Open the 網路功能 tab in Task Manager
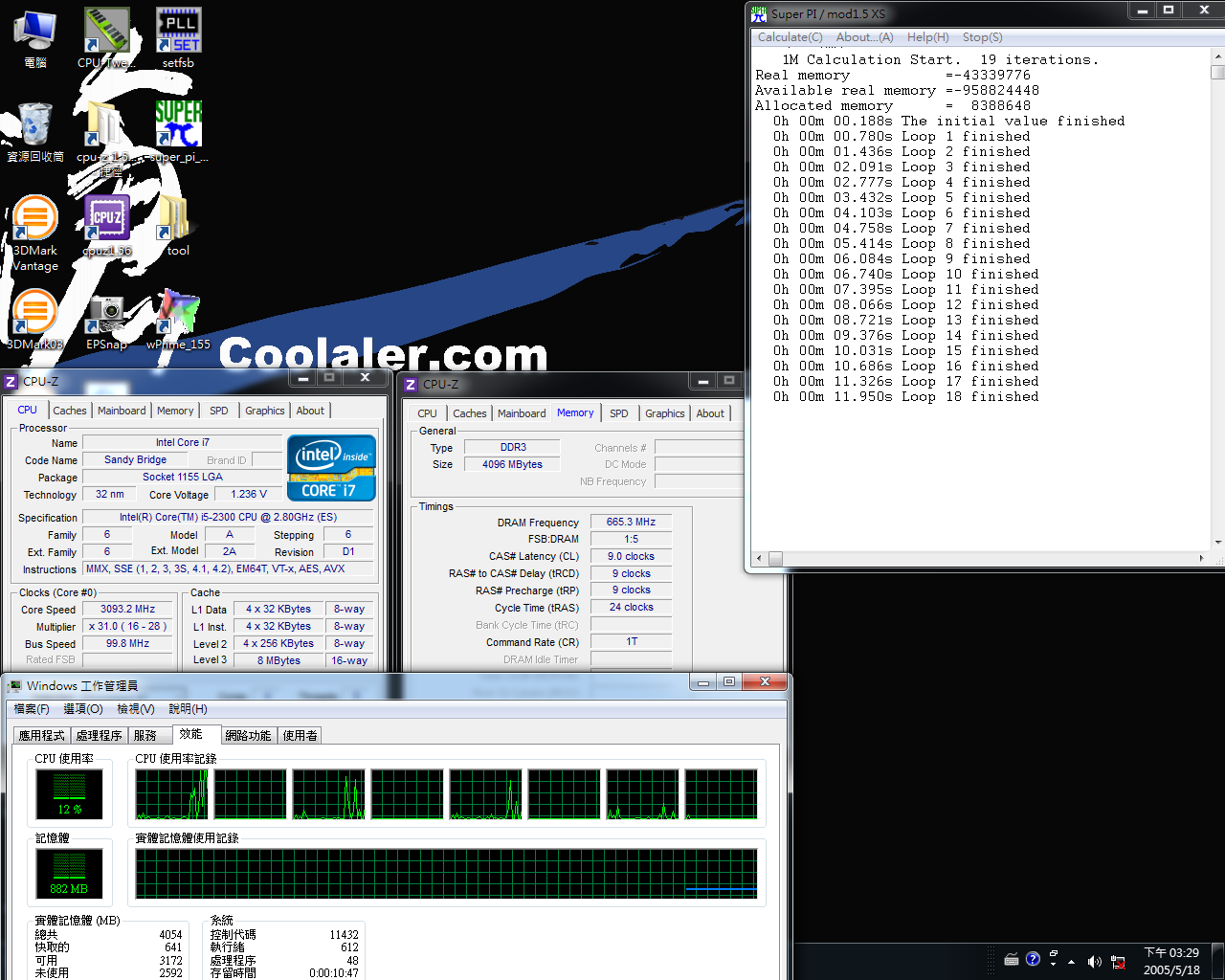The height and width of the screenshot is (980, 1225). coord(249,736)
